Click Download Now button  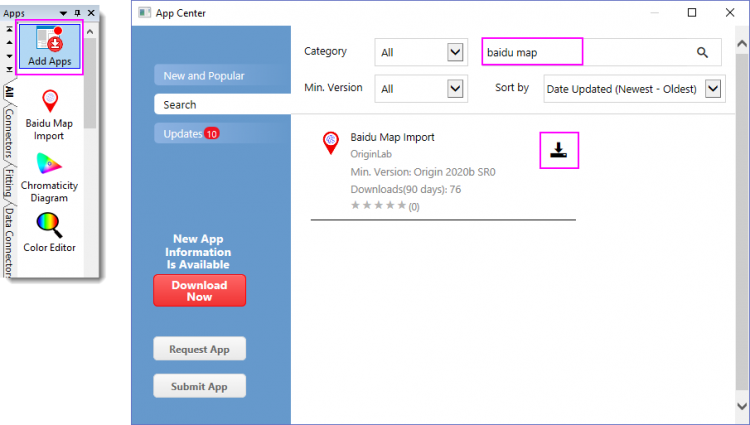[199, 291]
